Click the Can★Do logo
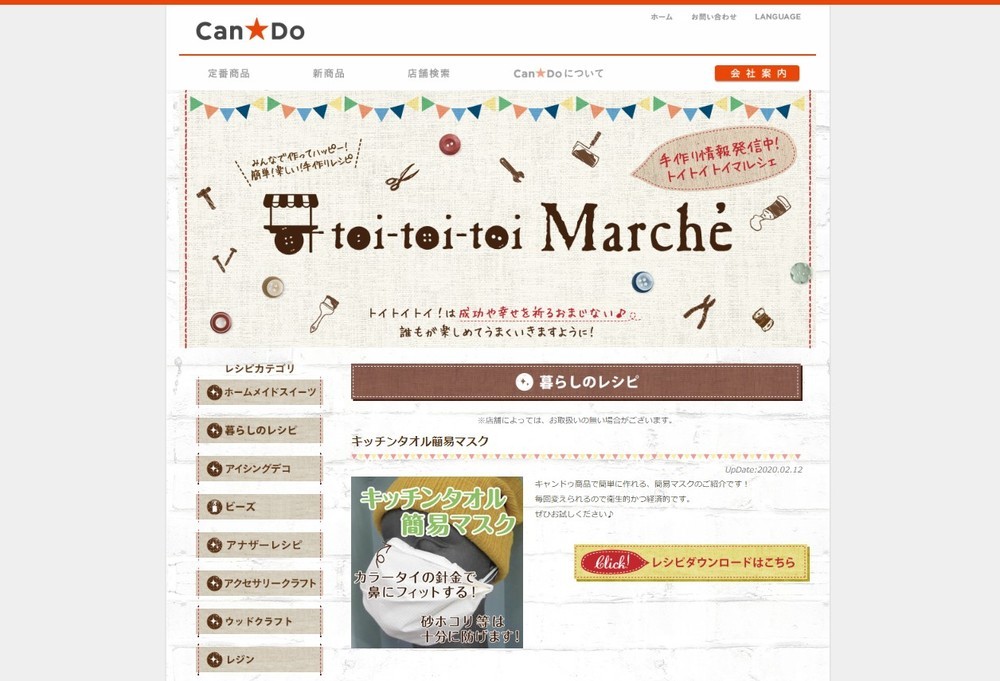The width and height of the screenshot is (1000, 681). pyautogui.click(x=250, y=30)
